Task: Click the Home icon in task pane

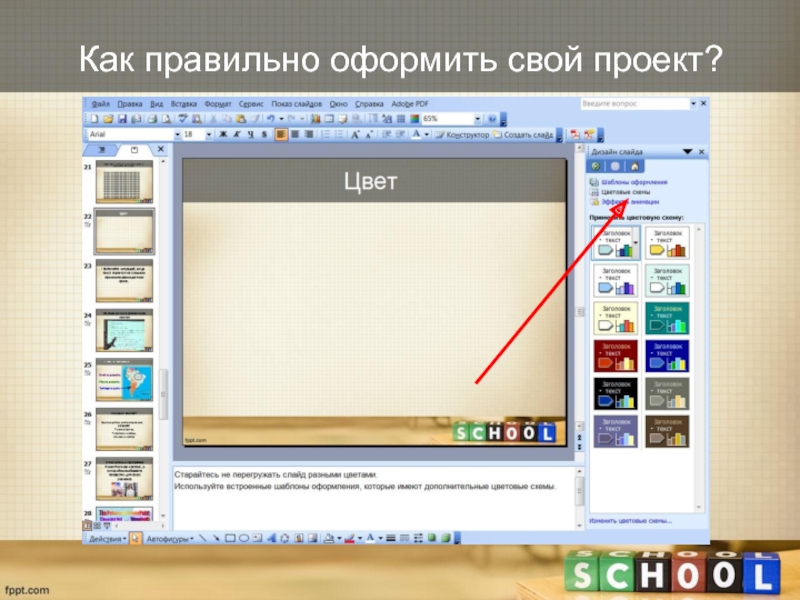Action: tap(633, 166)
